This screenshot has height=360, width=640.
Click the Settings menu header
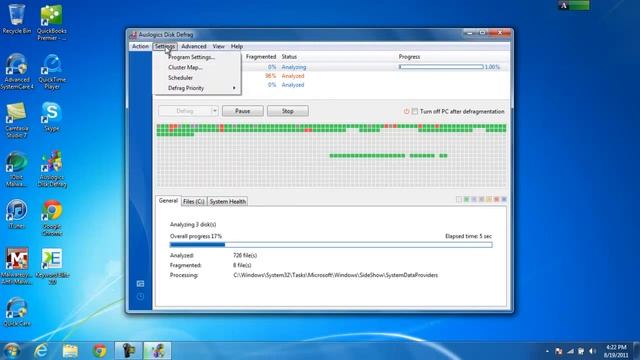pos(165,47)
